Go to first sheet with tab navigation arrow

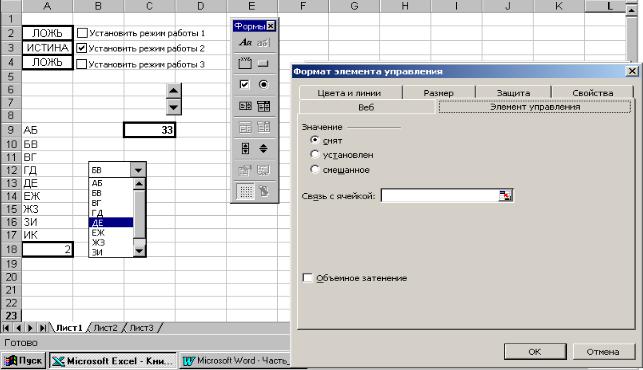tap(6, 328)
